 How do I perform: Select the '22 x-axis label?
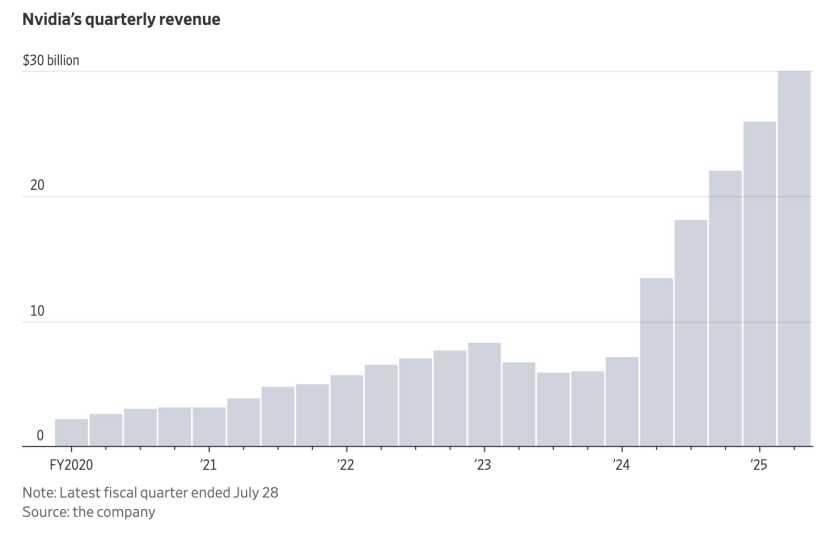346,465
